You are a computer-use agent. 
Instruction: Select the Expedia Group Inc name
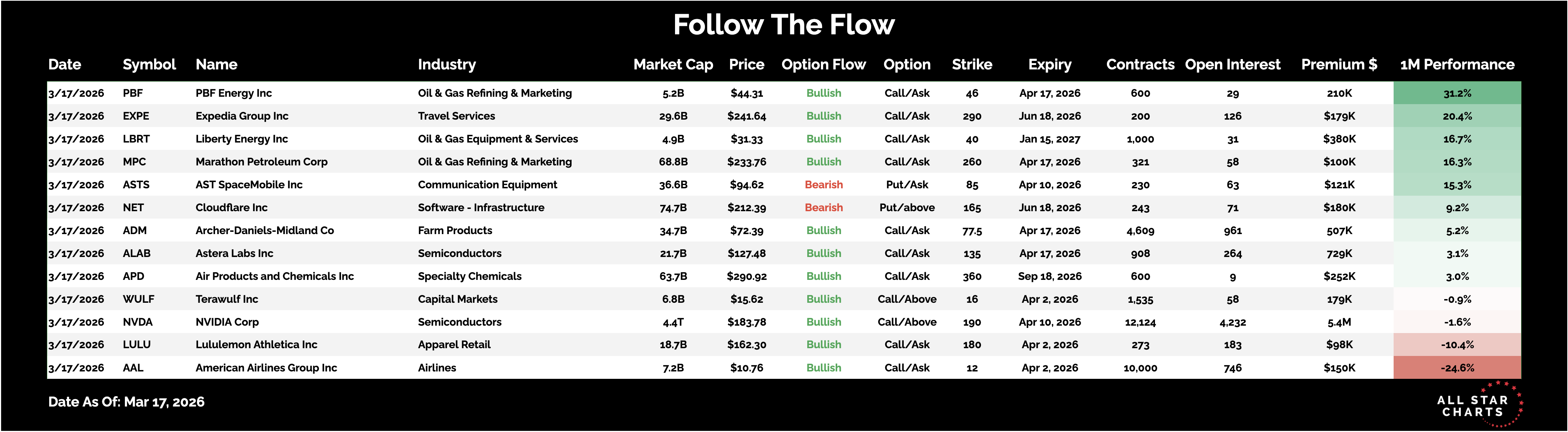coord(242,116)
